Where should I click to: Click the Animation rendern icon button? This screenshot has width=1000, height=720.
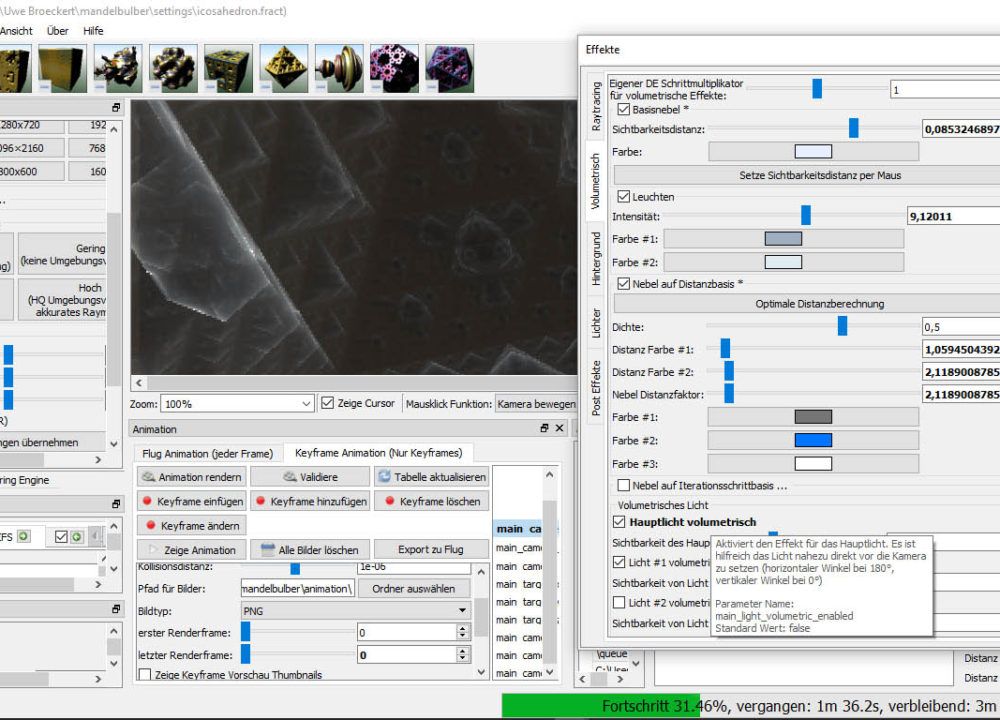pos(191,477)
